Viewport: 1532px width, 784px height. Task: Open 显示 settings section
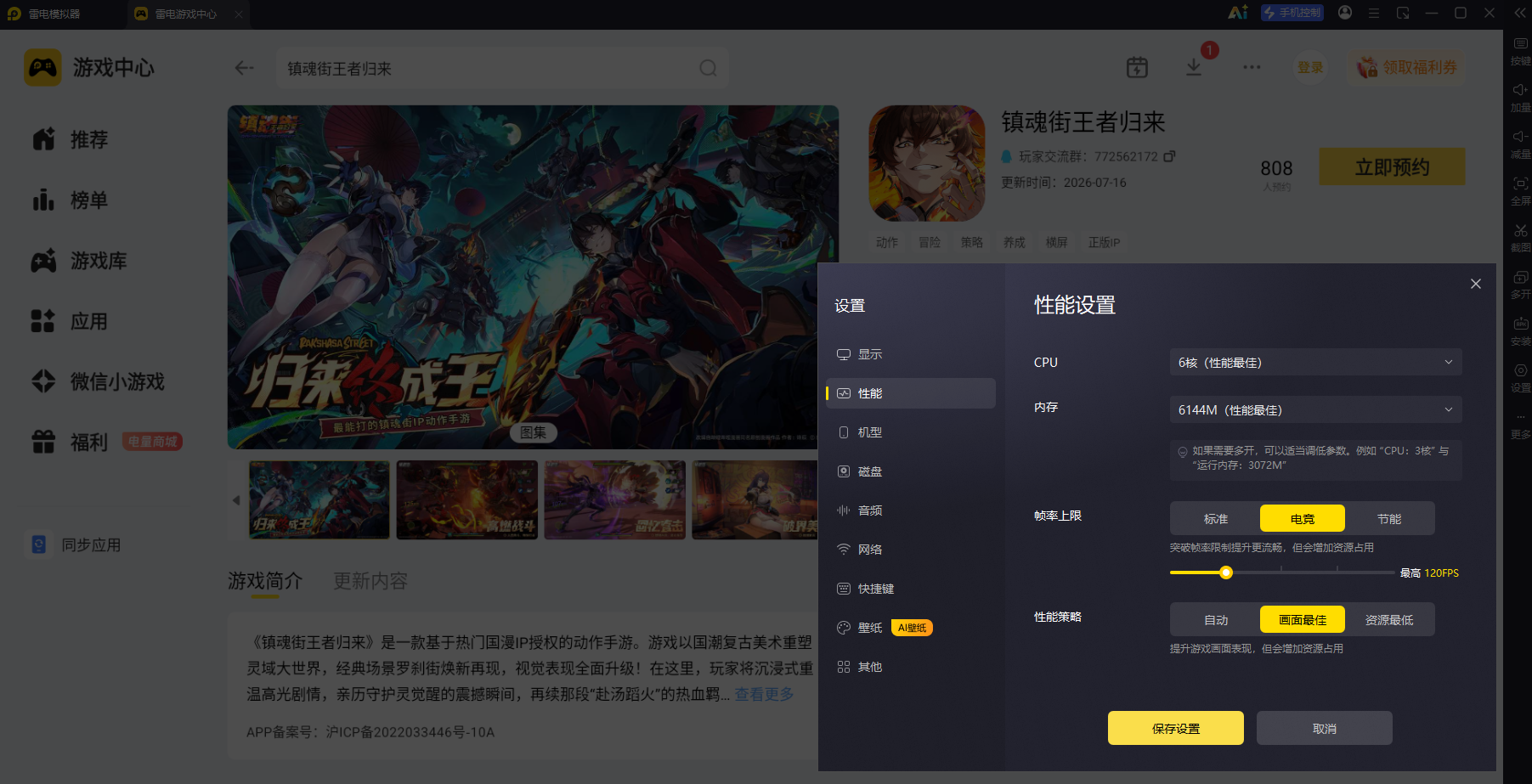coord(911,354)
